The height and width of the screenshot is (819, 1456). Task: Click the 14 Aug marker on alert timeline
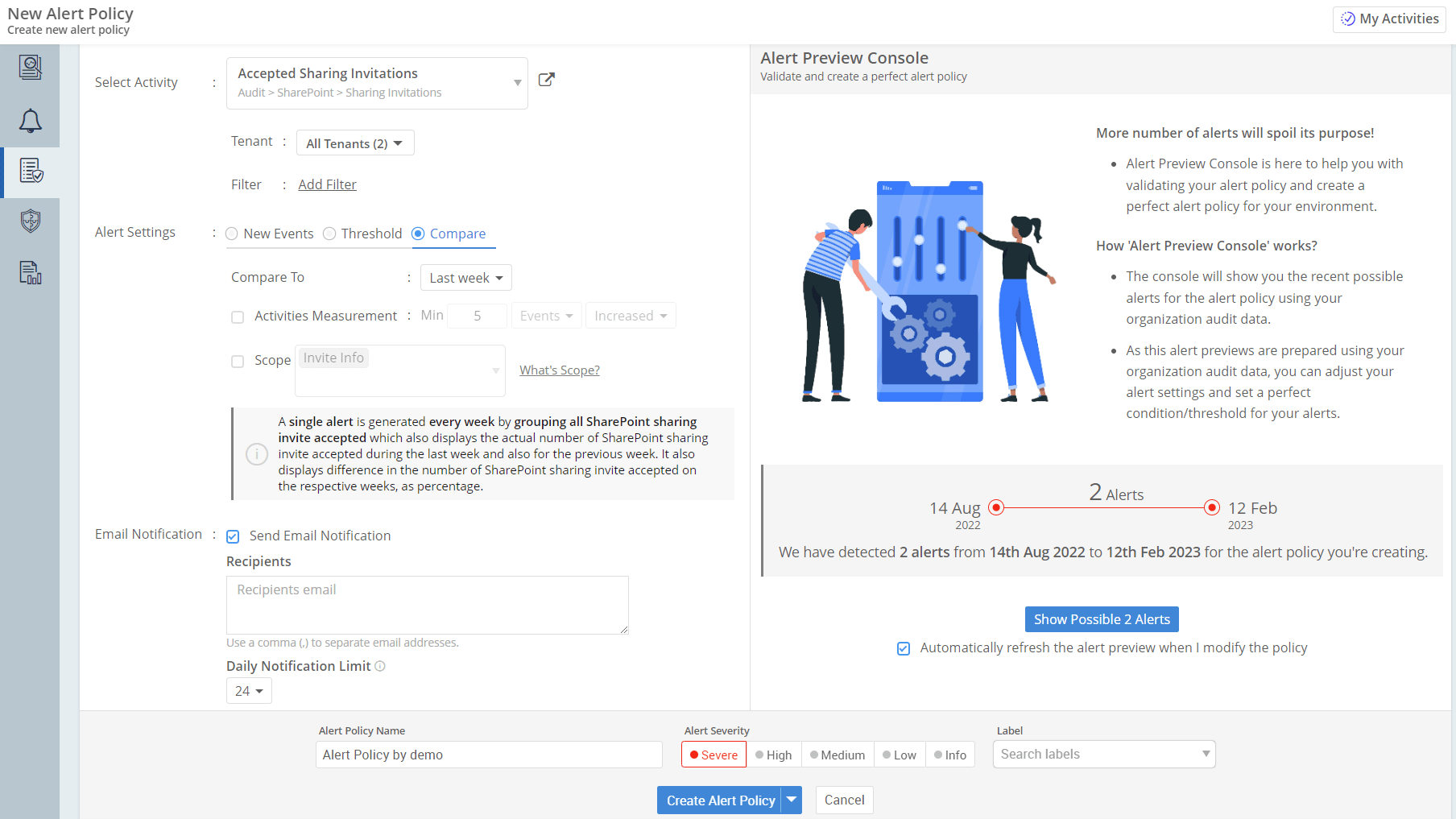point(996,507)
